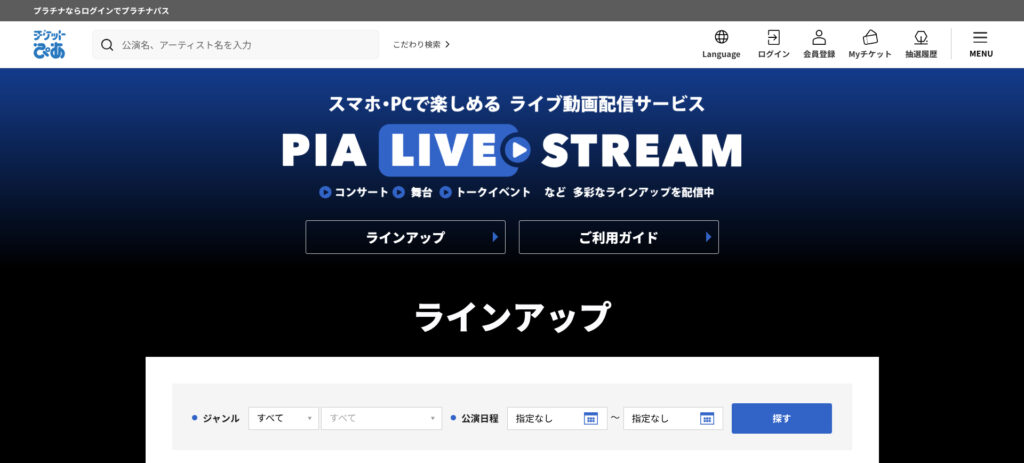Click the blue 探す search button
1024x463 pixels.
782,419
